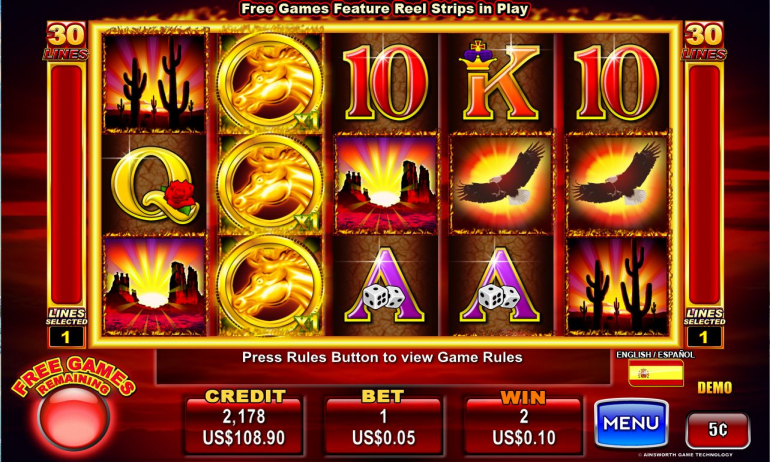Click the left red lines meter bar

[x=66, y=184]
